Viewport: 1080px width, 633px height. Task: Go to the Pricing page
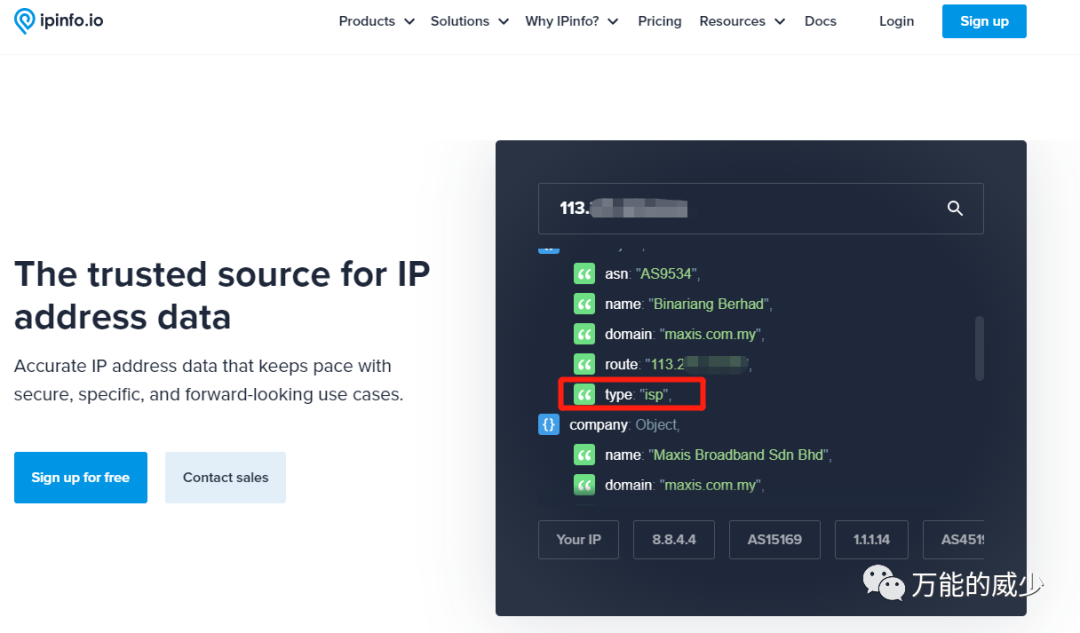point(659,21)
